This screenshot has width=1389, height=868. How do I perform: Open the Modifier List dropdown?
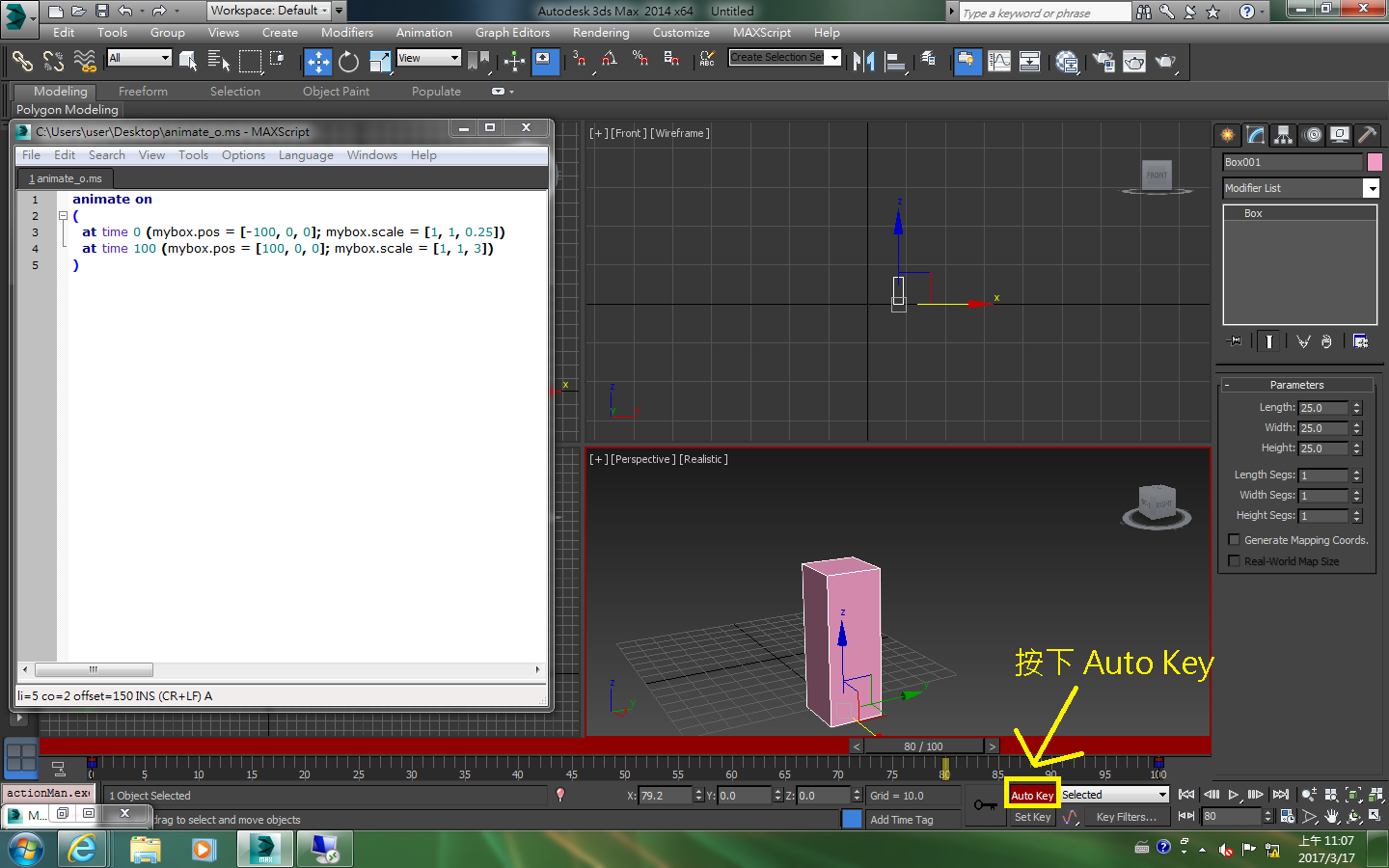tap(1374, 187)
